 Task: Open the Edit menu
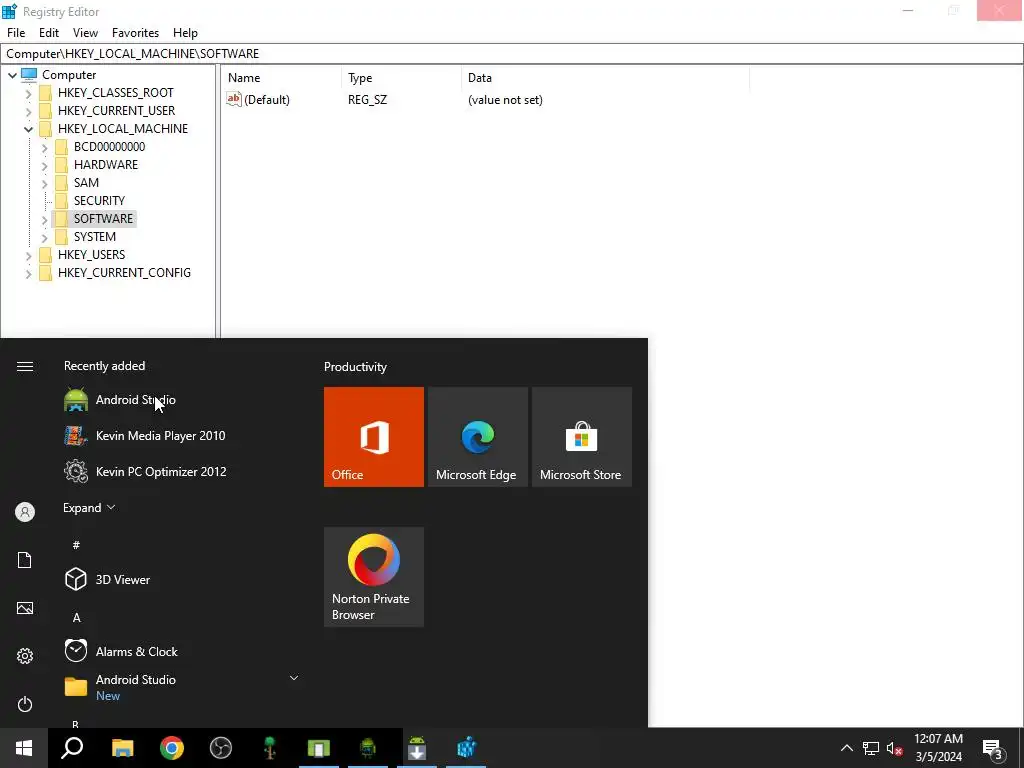tap(49, 33)
